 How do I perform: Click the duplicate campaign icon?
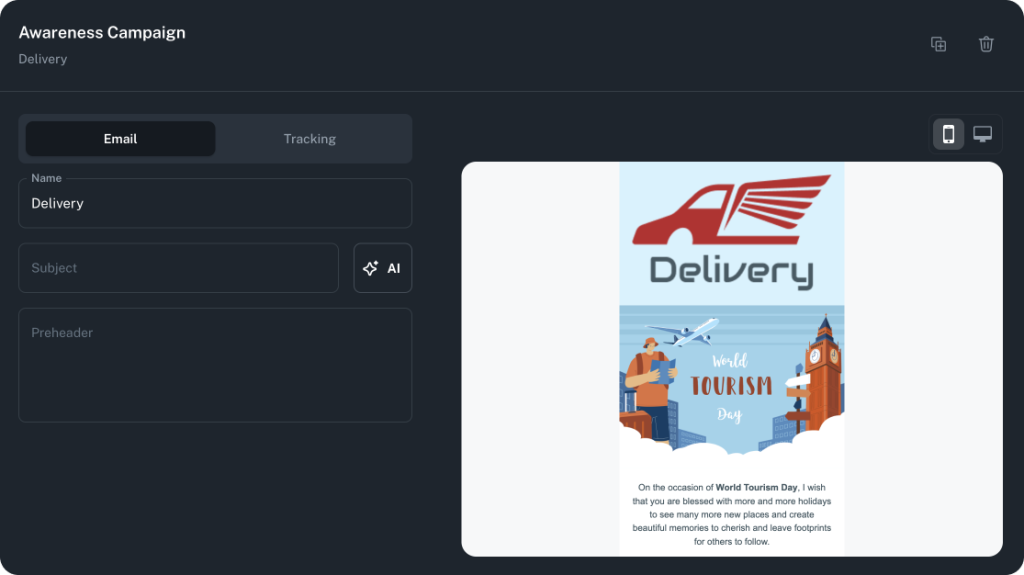(938, 44)
